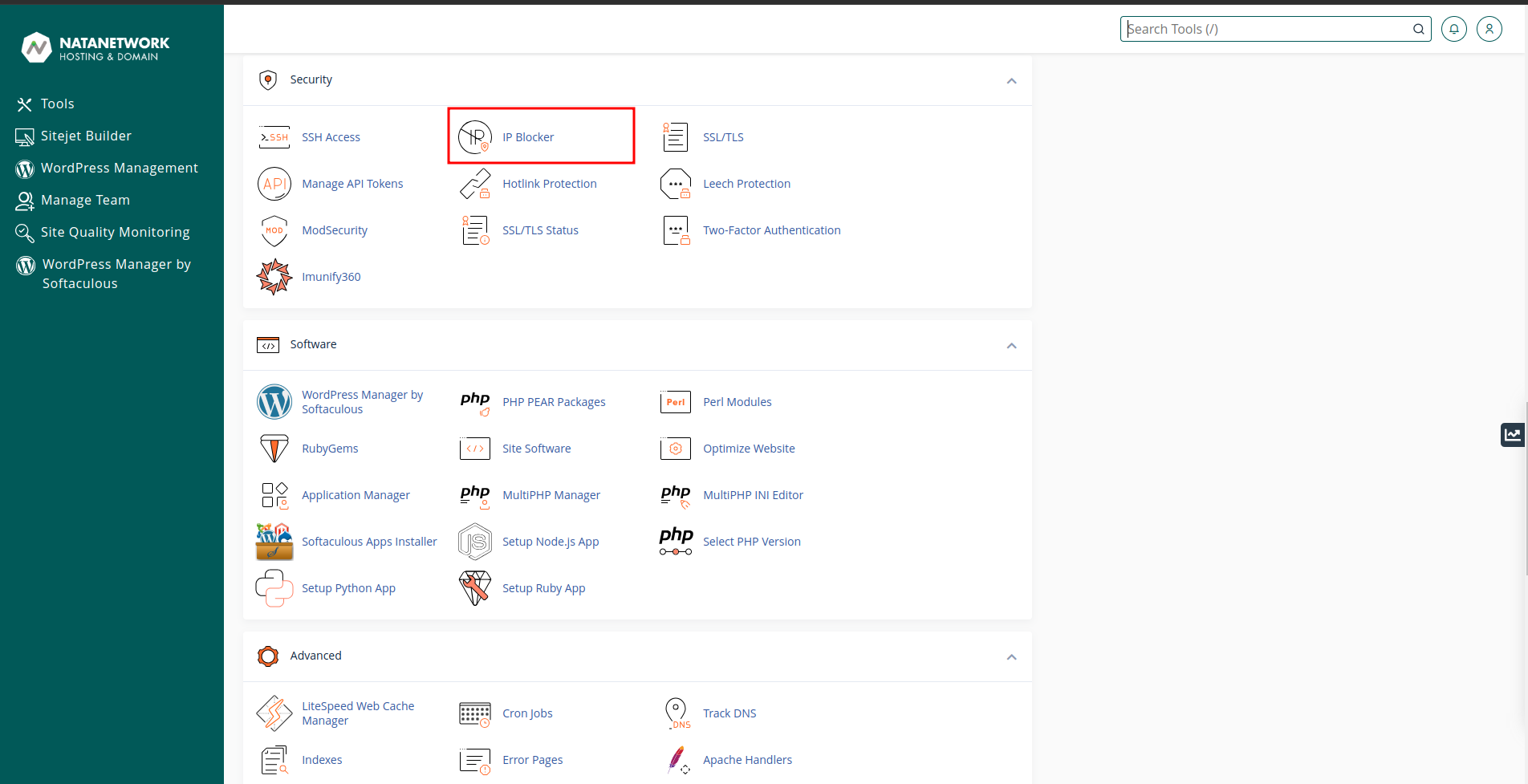
Task: Click the Setup Ruby App icon
Action: 475,588
